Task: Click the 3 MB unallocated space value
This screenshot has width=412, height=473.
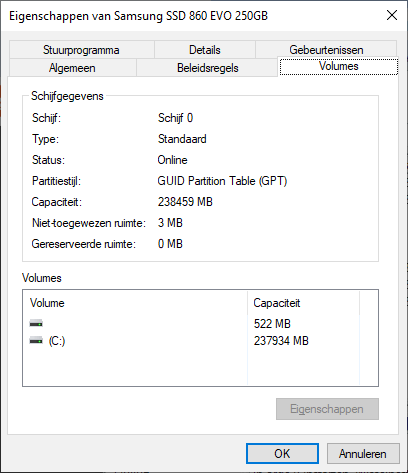Action: point(170,223)
